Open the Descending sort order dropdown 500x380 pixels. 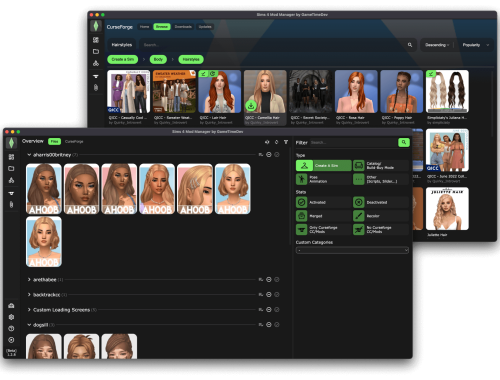click(x=437, y=45)
